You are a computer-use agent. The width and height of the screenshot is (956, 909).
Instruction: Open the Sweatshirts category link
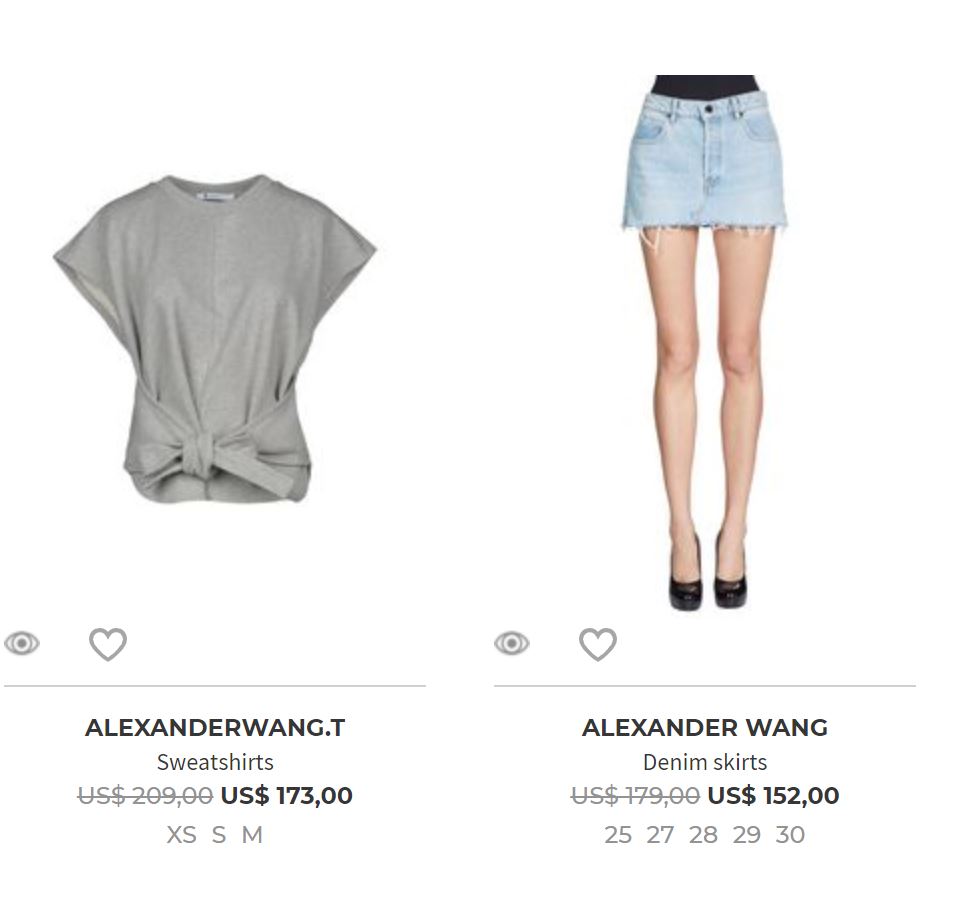[215, 762]
